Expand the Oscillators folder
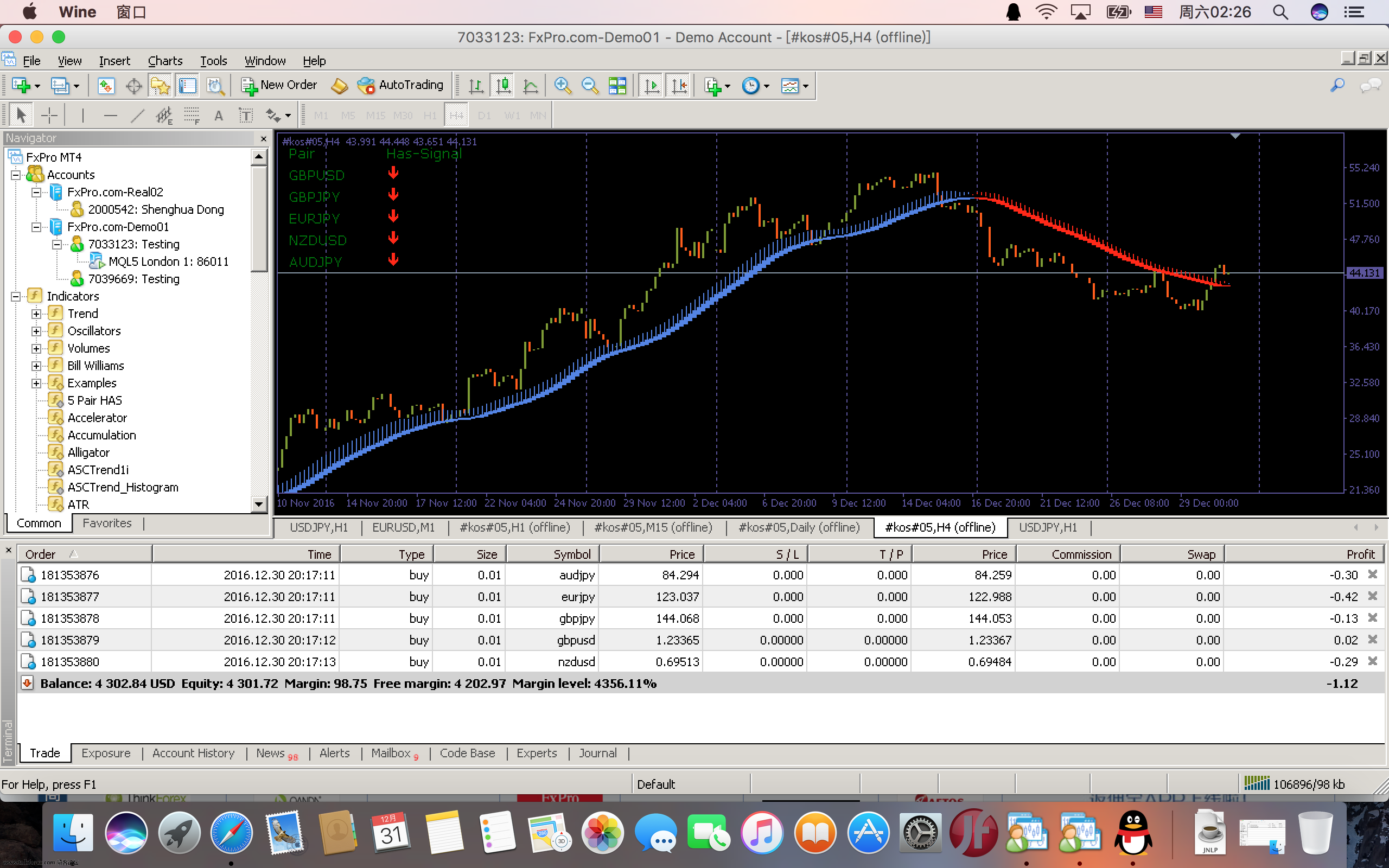Image resolution: width=1389 pixels, height=868 pixels. 37,331
